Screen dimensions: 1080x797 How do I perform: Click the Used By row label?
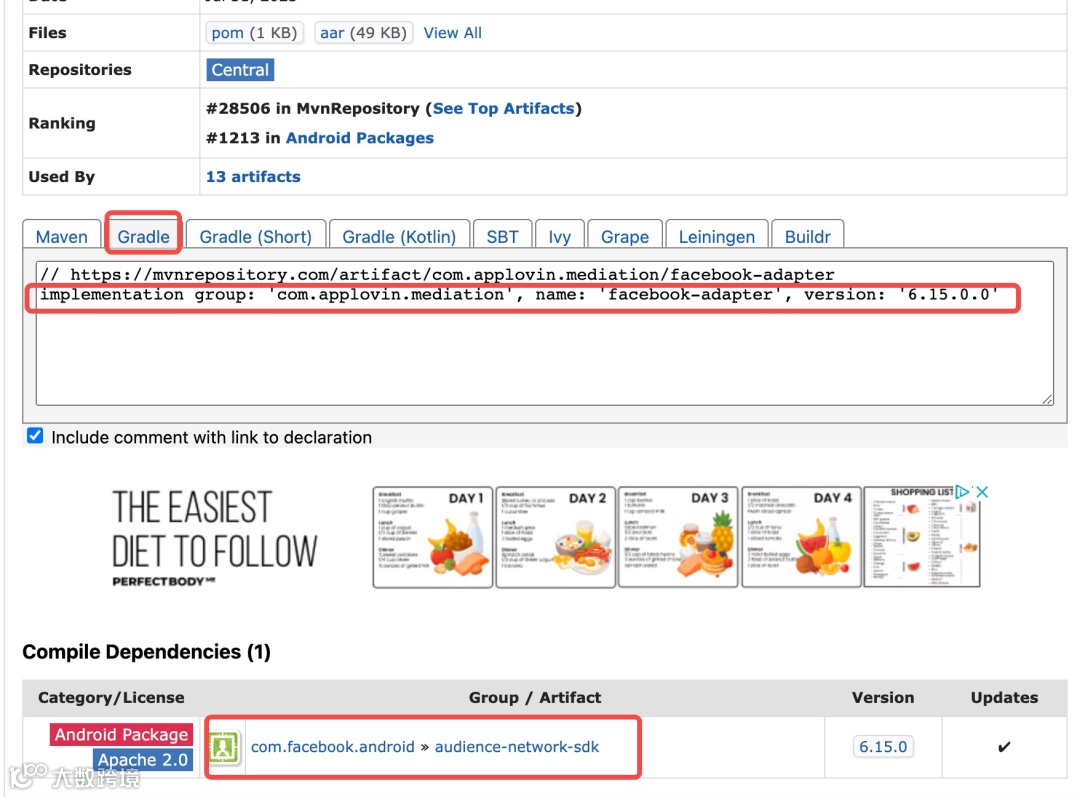pyautogui.click(x=61, y=176)
